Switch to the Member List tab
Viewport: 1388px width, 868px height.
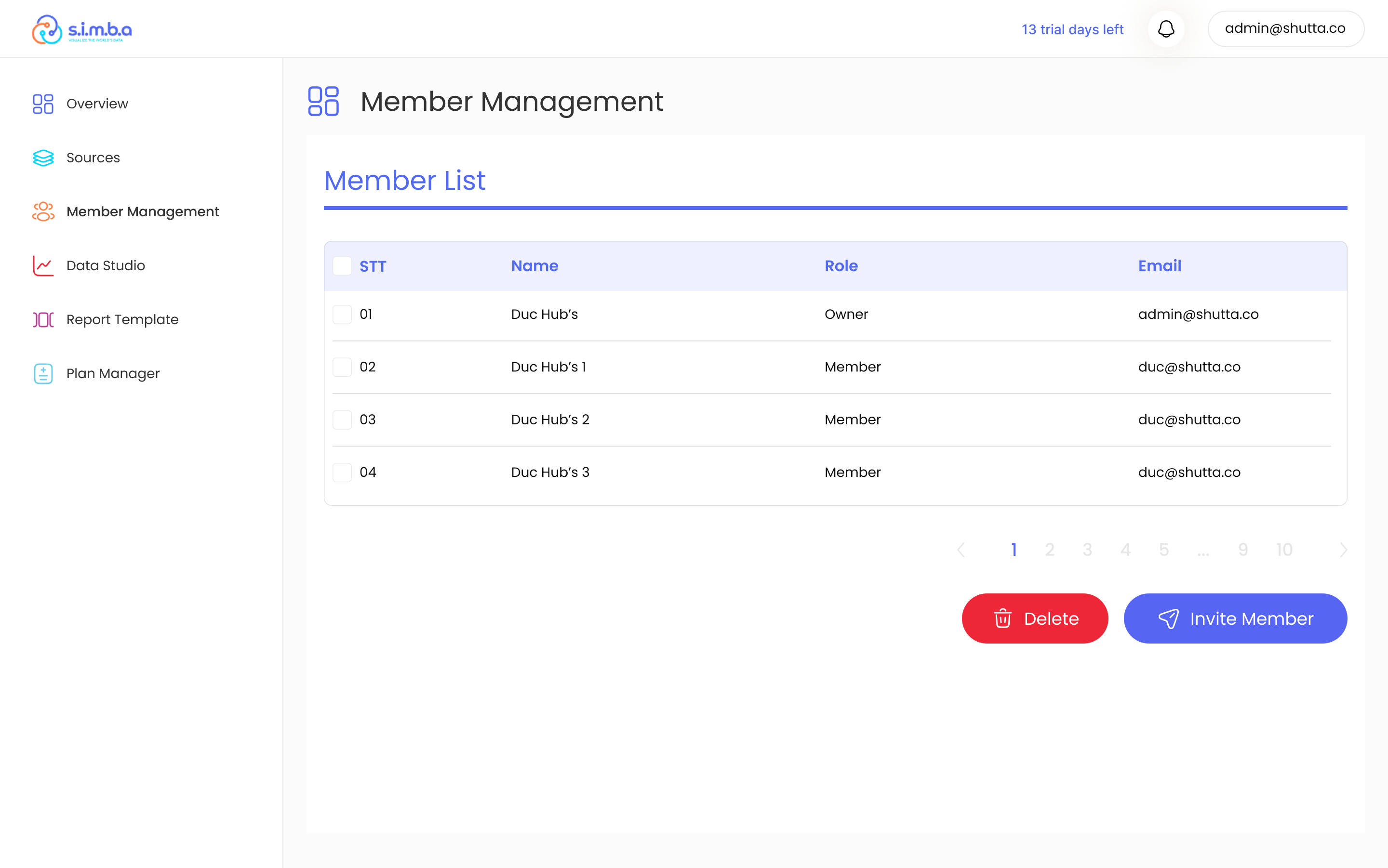404,180
